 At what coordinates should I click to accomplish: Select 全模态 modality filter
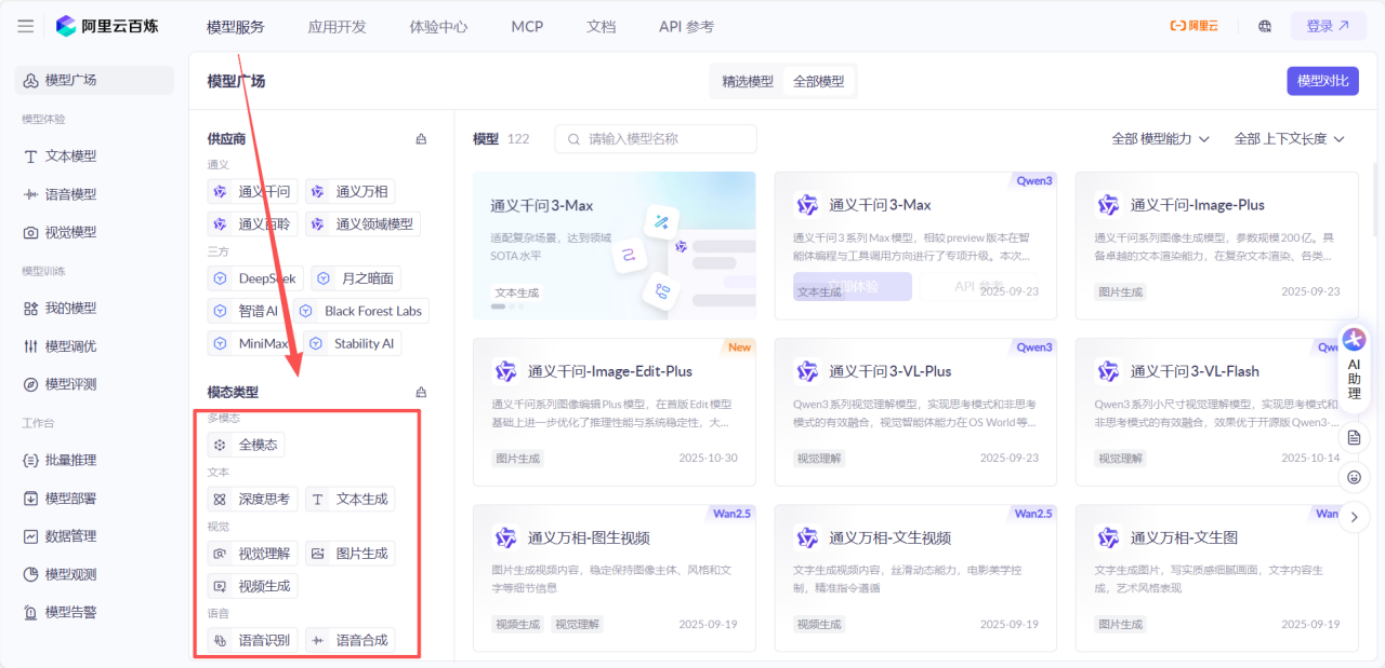pyautogui.click(x=246, y=444)
